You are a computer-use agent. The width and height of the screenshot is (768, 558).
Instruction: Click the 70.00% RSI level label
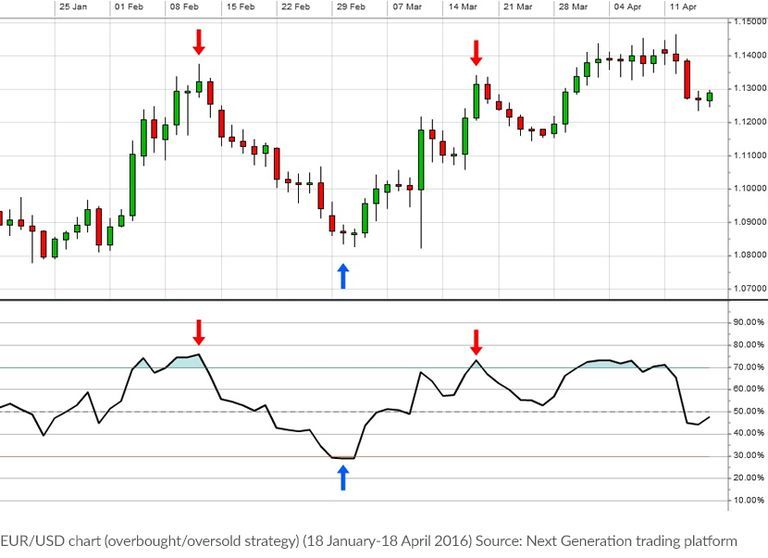[x=748, y=367]
